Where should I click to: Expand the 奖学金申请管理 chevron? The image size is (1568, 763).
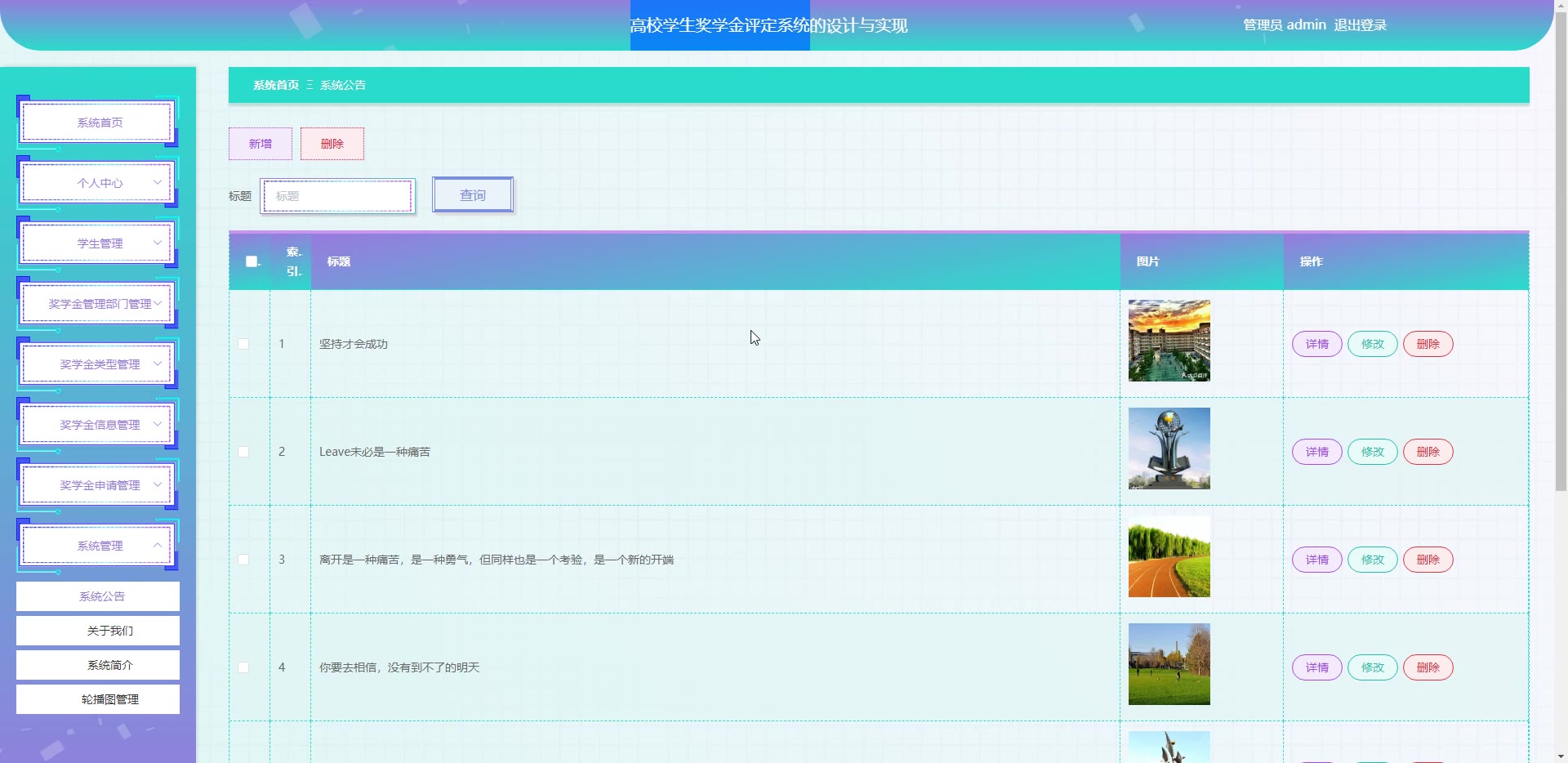pyautogui.click(x=158, y=484)
